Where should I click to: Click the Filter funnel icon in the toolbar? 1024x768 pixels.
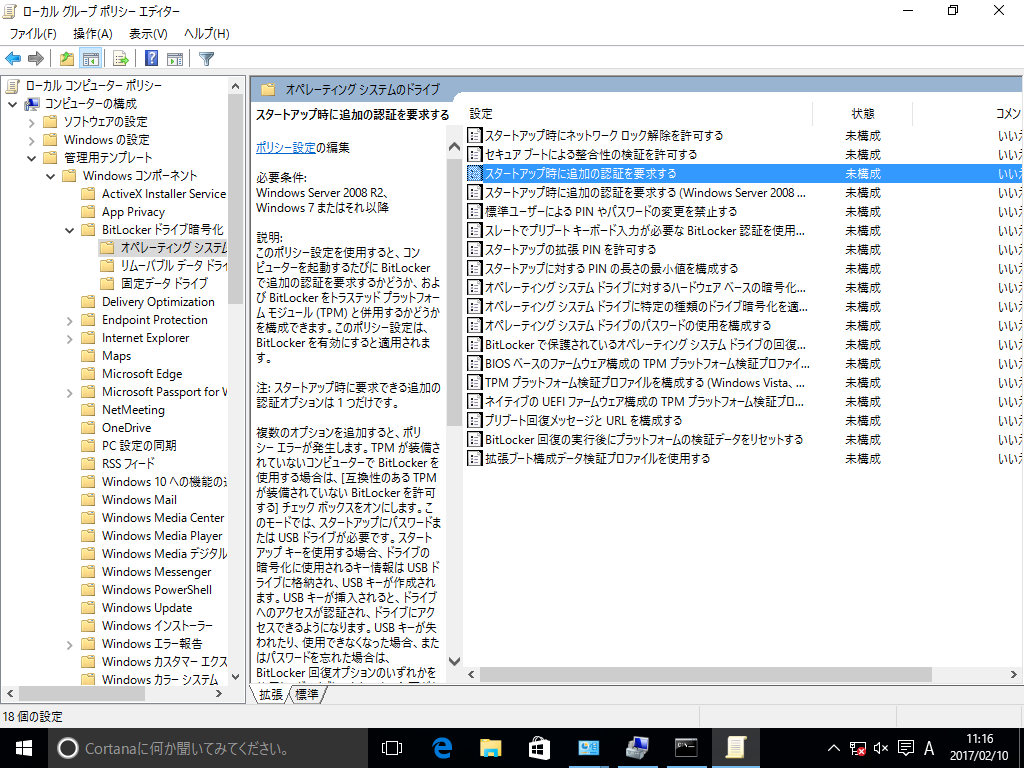tap(206, 59)
